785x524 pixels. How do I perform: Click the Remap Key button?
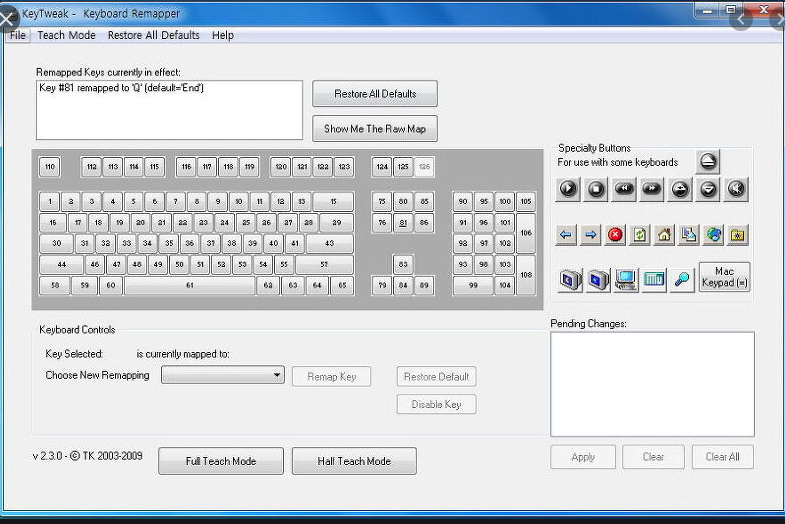tap(331, 376)
